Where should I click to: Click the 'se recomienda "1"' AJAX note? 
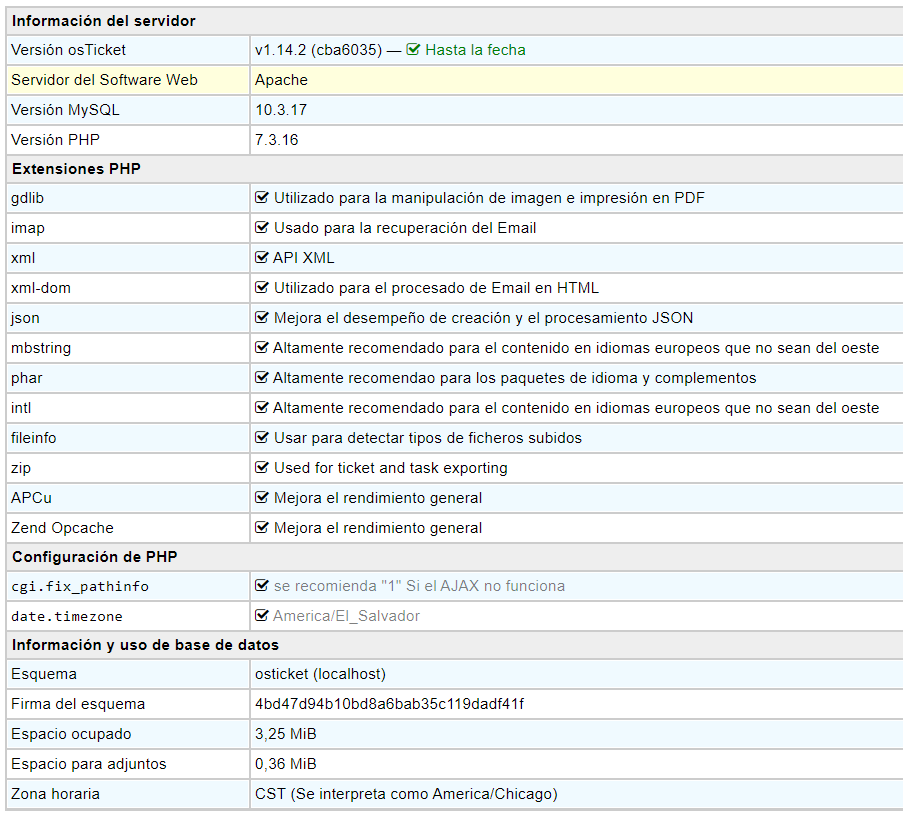coord(419,586)
